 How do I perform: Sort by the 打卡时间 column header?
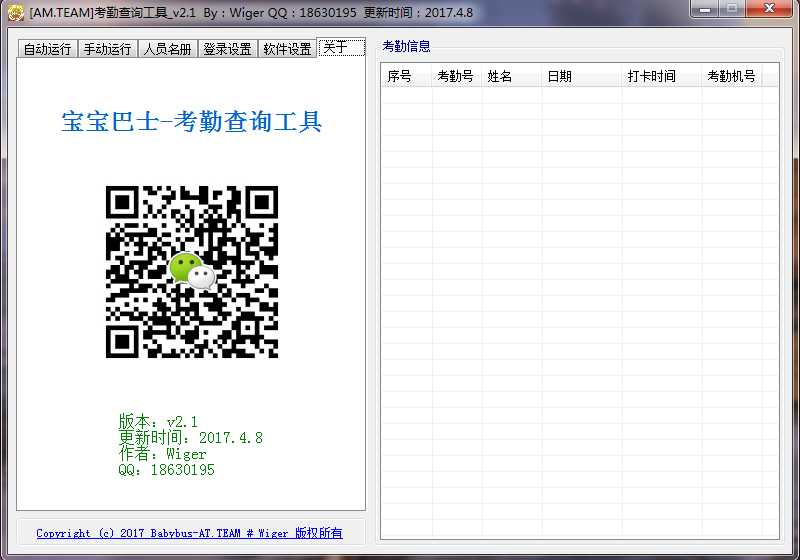click(x=662, y=77)
